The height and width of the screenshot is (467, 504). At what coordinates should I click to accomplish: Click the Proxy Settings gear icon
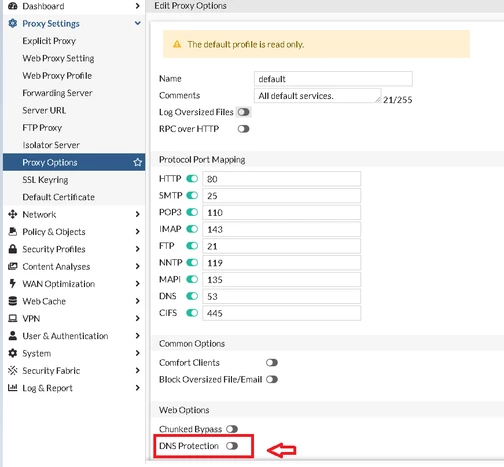pos(13,23)
